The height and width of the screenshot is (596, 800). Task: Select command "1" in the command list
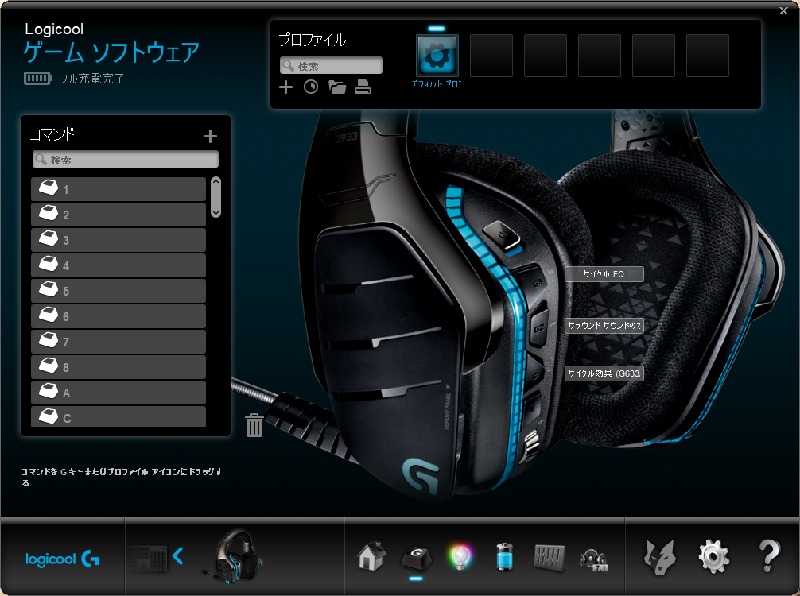pos(118,189)
